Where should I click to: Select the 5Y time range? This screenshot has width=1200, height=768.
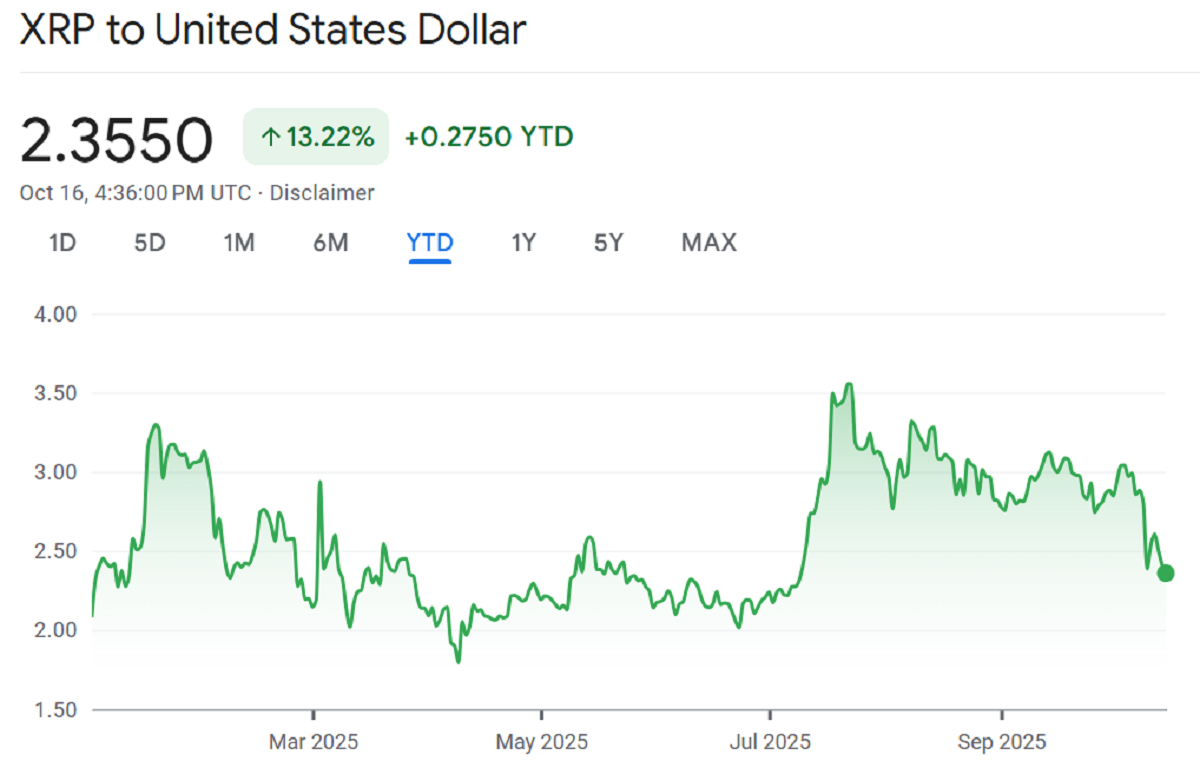point(608,242)
